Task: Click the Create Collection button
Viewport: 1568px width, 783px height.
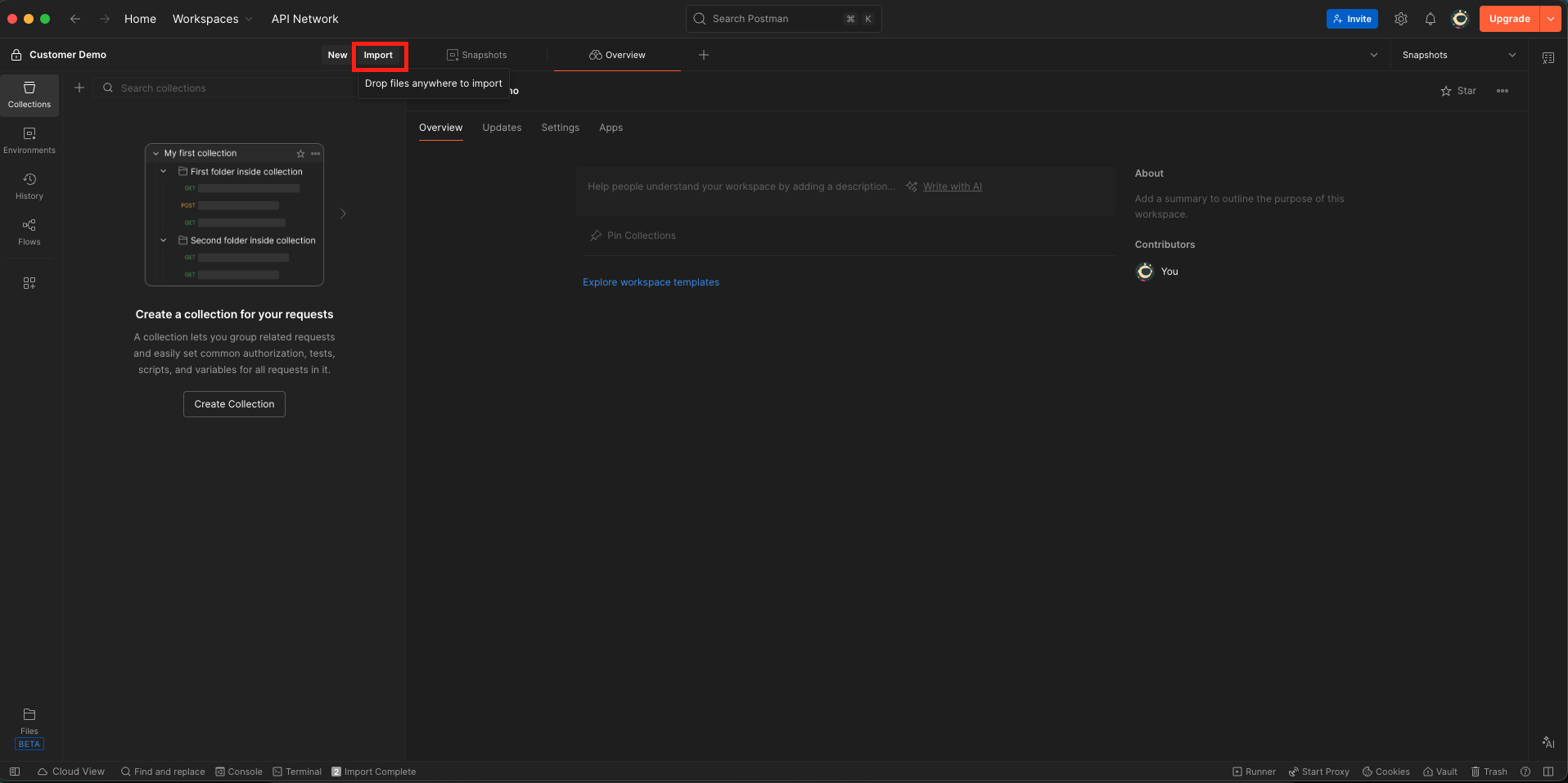Action: coord(233,403)
